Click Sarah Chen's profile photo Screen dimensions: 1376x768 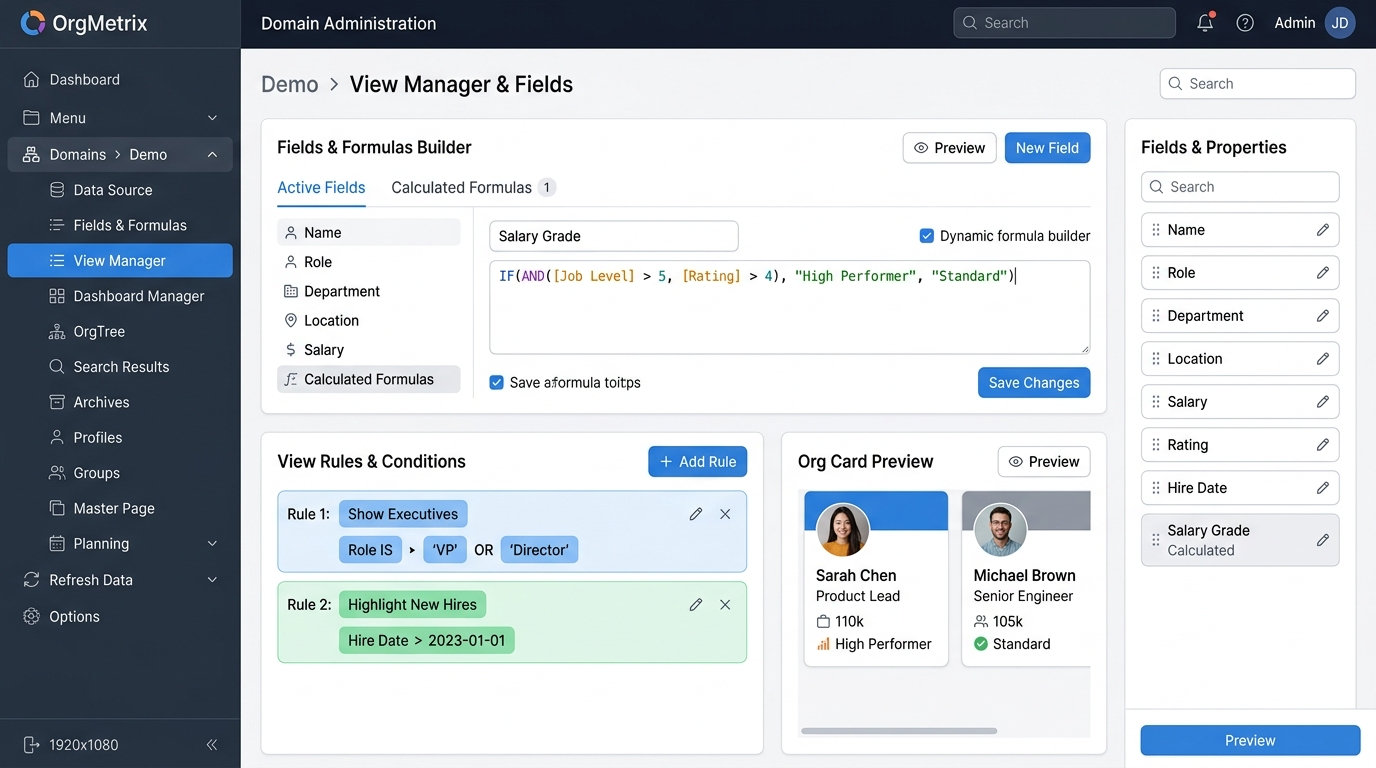(843, 530)
